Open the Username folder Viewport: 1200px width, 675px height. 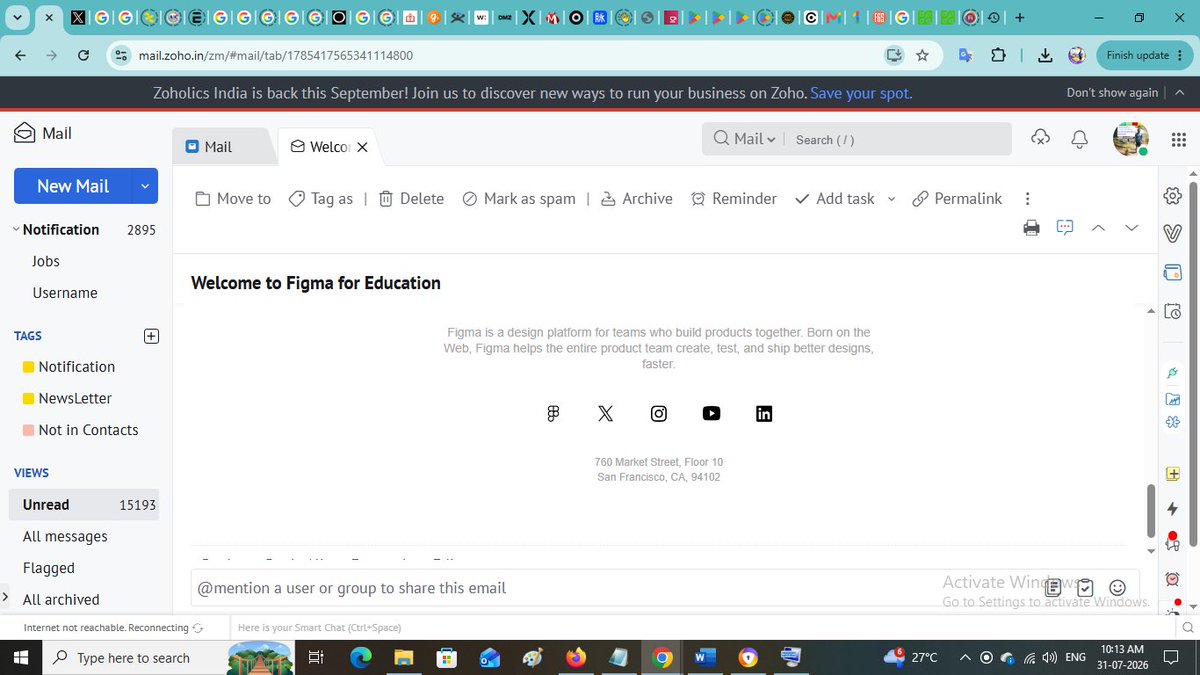65,293
